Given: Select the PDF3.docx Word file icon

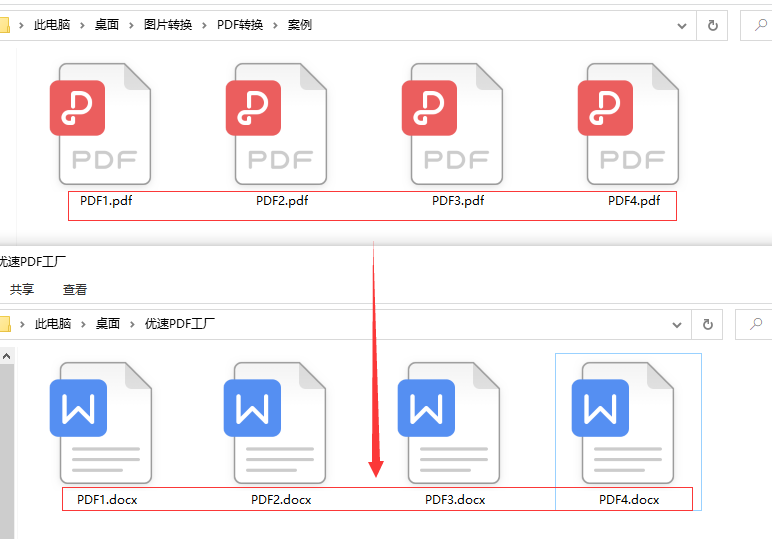Looking at the screenshot, I should (449, 423).
